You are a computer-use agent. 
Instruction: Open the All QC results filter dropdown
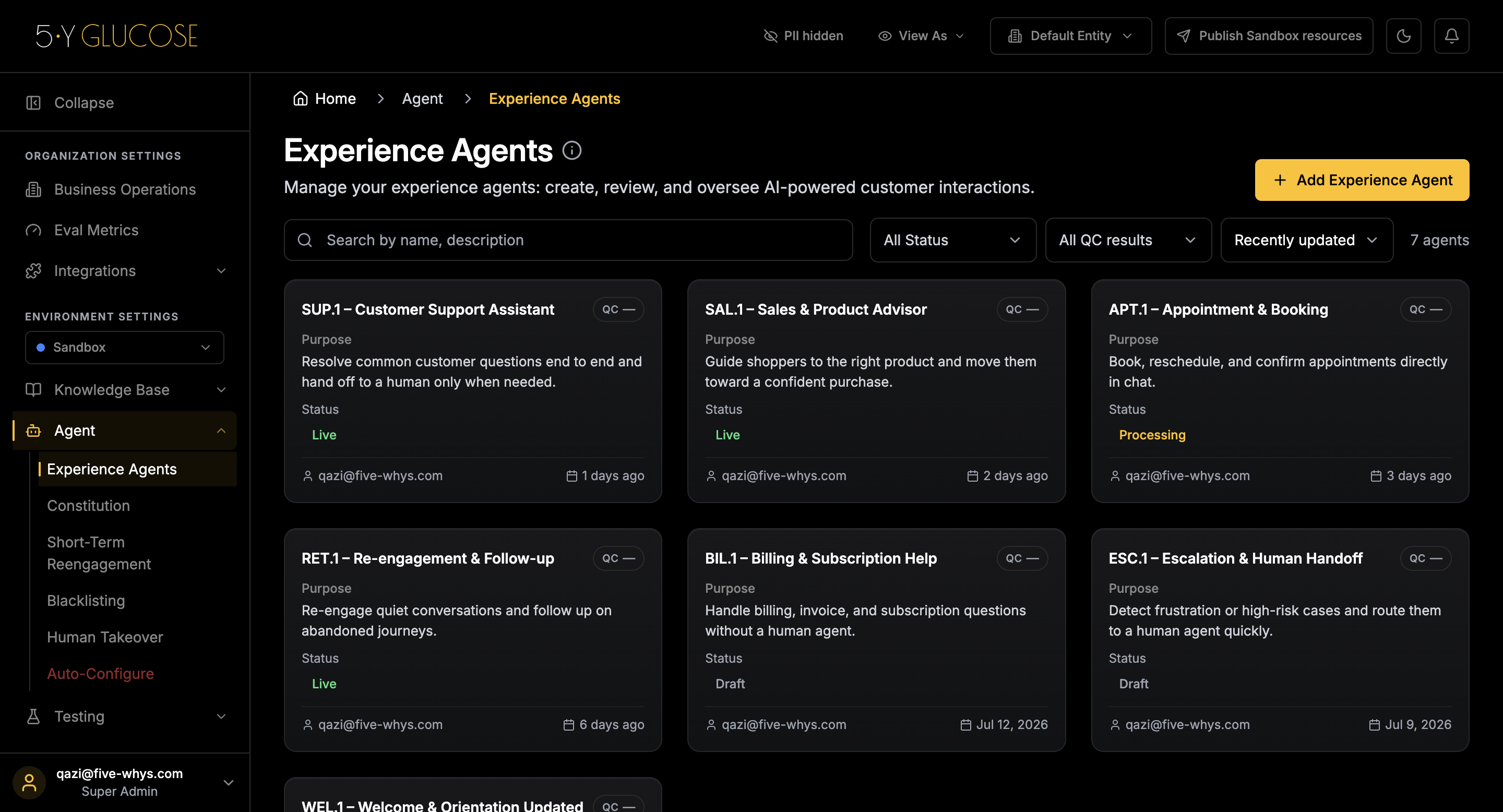(x=1128, y=240)
